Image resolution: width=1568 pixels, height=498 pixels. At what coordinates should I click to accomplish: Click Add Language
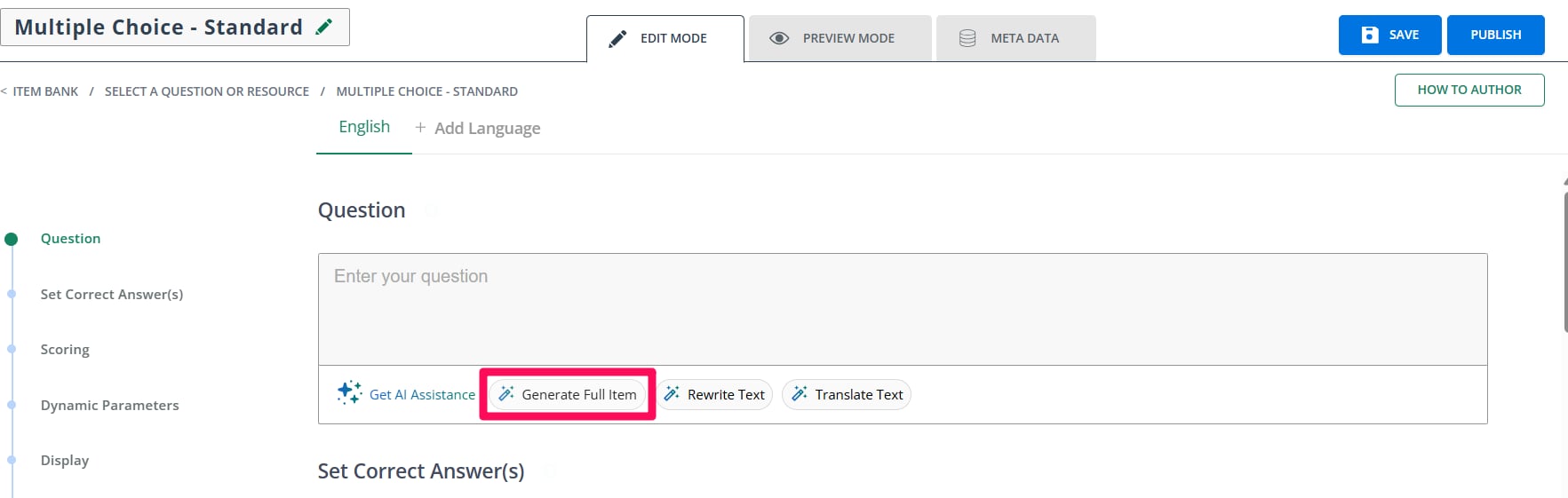point(487,128)
